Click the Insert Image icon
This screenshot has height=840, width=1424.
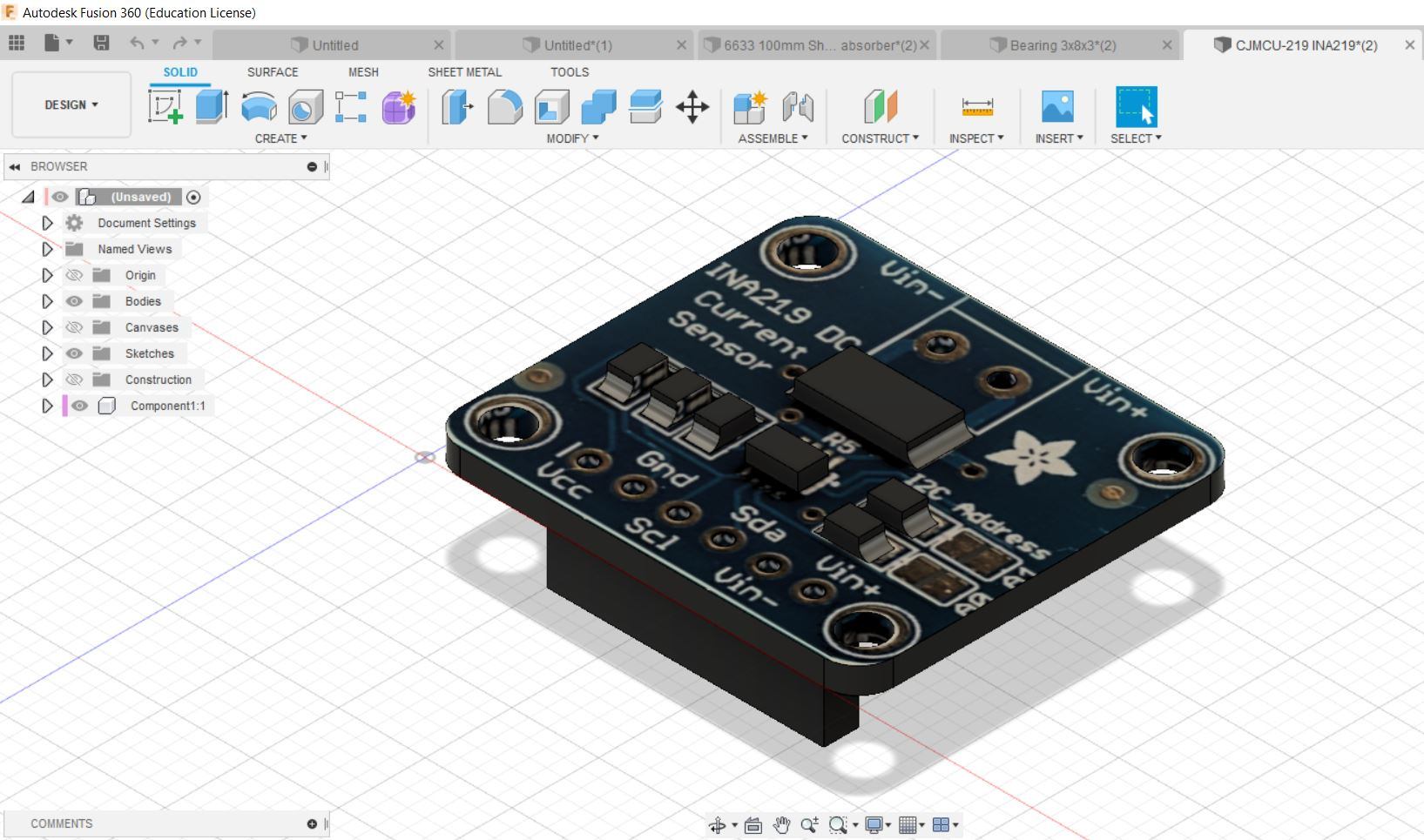tap(1057, 107)
